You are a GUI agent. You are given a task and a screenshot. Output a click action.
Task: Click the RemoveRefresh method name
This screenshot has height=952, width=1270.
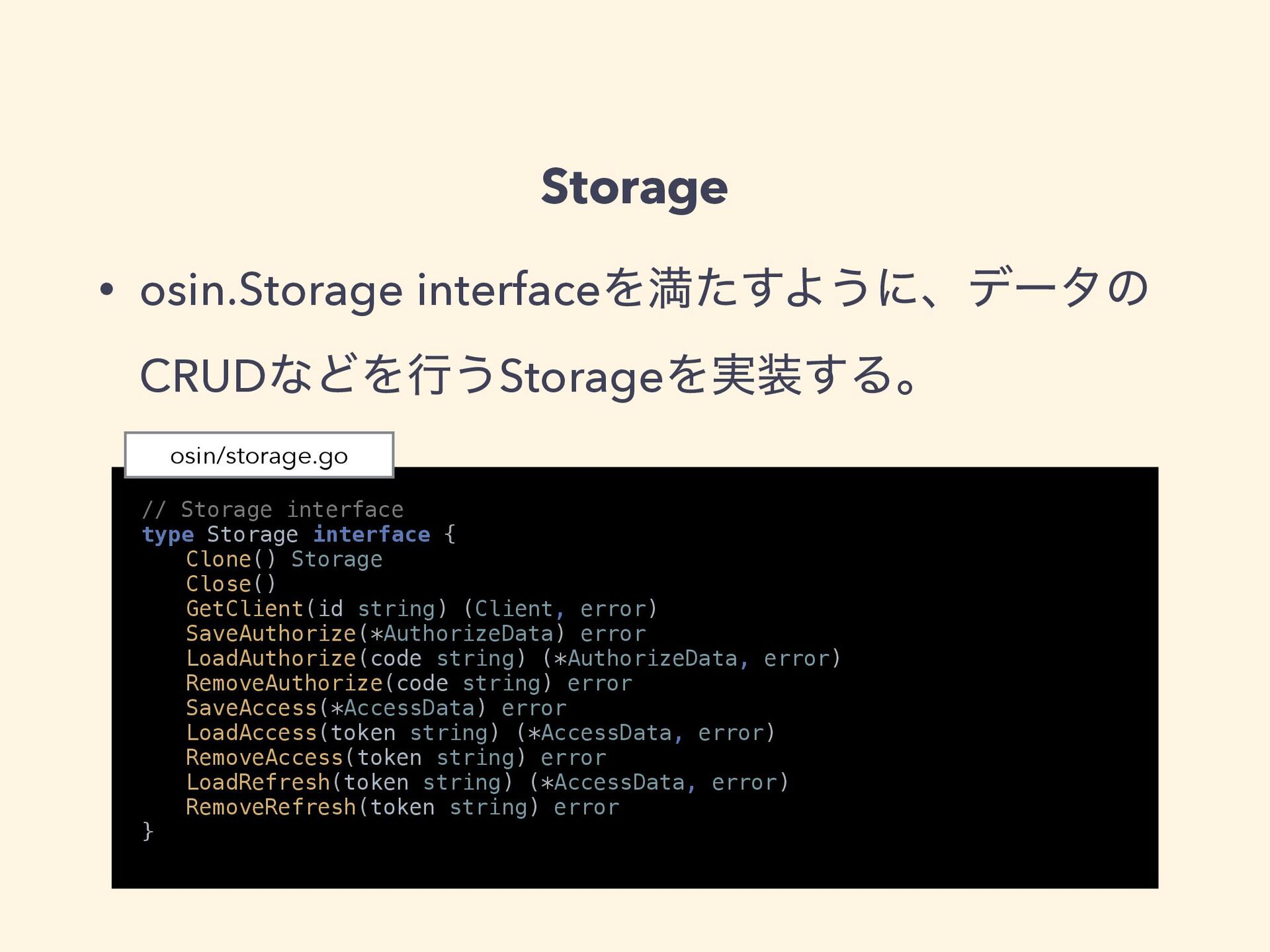pos(271,807)
